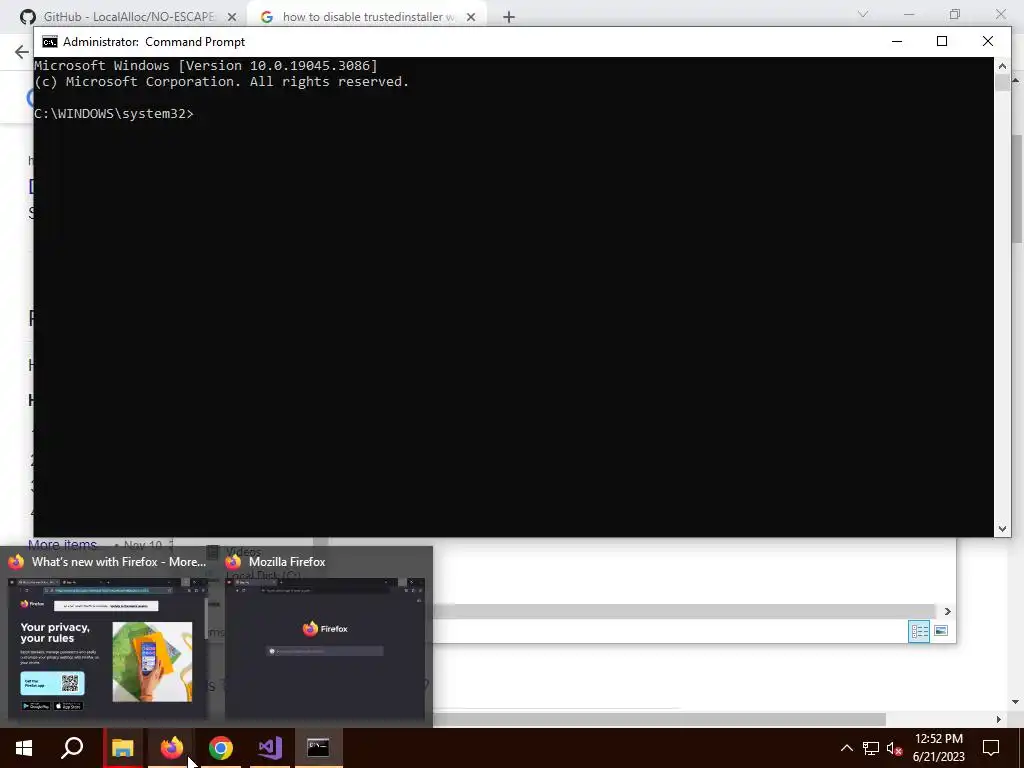Image resolution: width=1024 pixels, height=768 pixels.
Task: Open the notification center icon
Action: click(991, 748)
